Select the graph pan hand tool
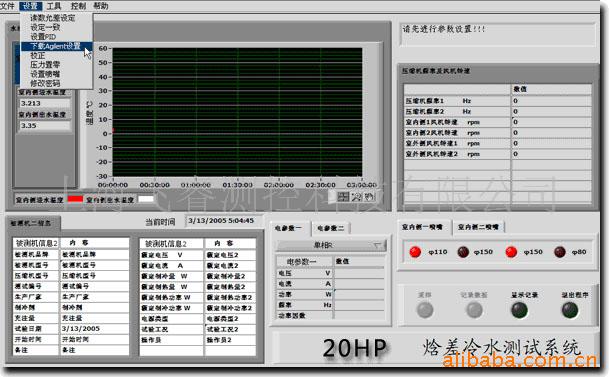This screenshot has width=610, height=377. point(369,197)
